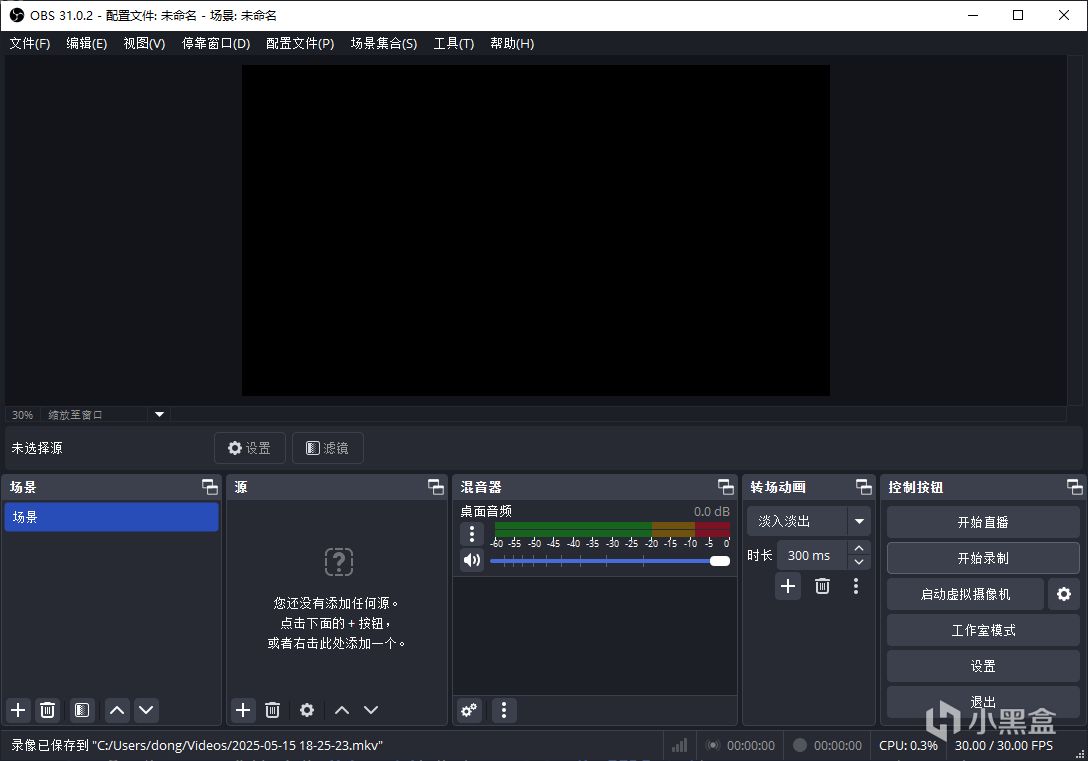Undock the 场景 panel
The width and height of the screenshot is (1088, 761).
pos(210,487)
